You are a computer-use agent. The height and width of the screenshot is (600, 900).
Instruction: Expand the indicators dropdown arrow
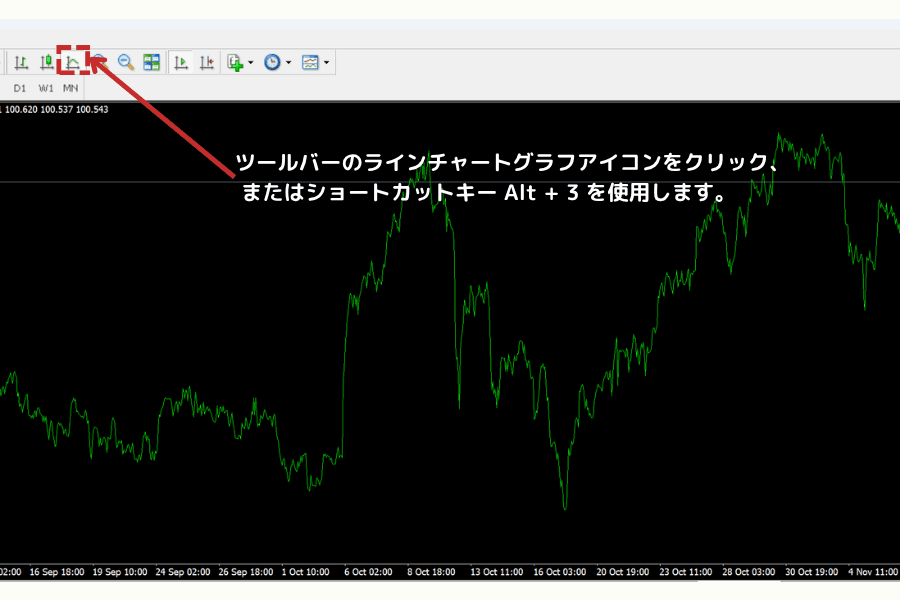pos(250,62)
